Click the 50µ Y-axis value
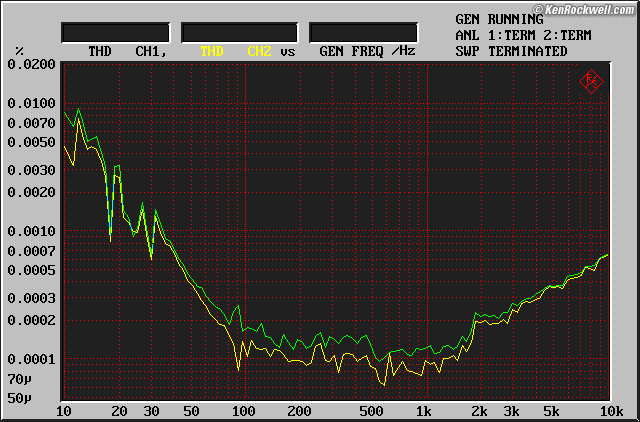640x422 pixels. click(19, 398)
